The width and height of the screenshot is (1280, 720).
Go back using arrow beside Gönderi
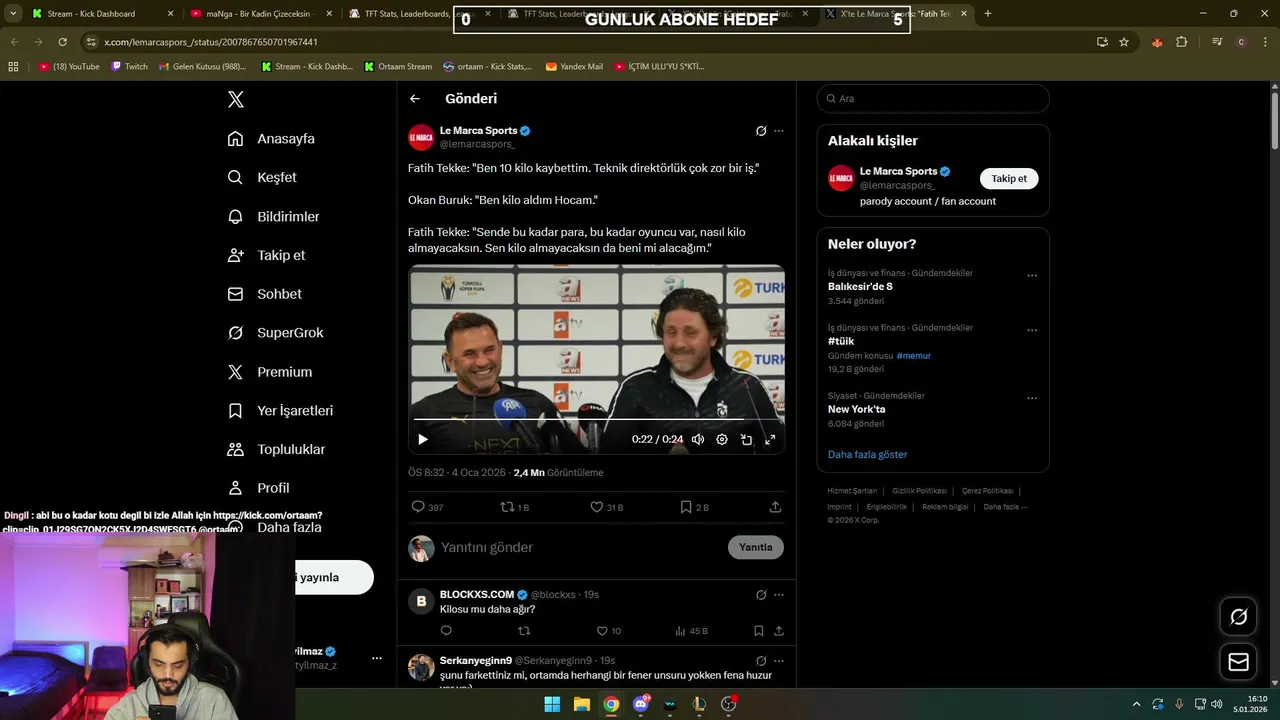[x=415, y=99]
